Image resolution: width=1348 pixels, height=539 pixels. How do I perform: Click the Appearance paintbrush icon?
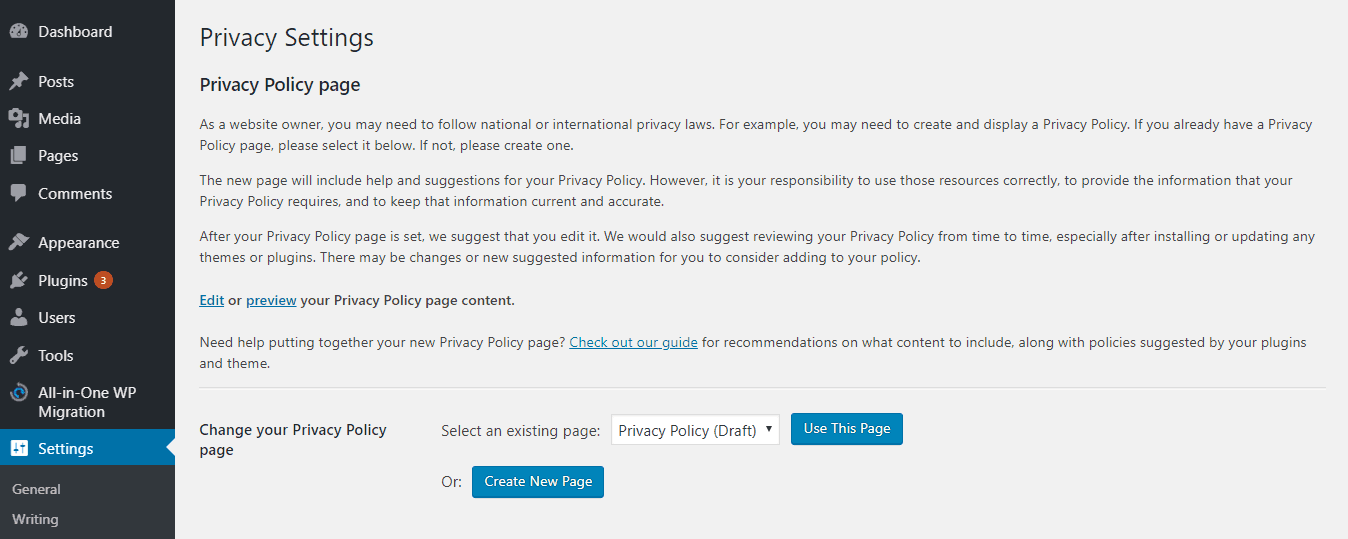click(19, 242)
